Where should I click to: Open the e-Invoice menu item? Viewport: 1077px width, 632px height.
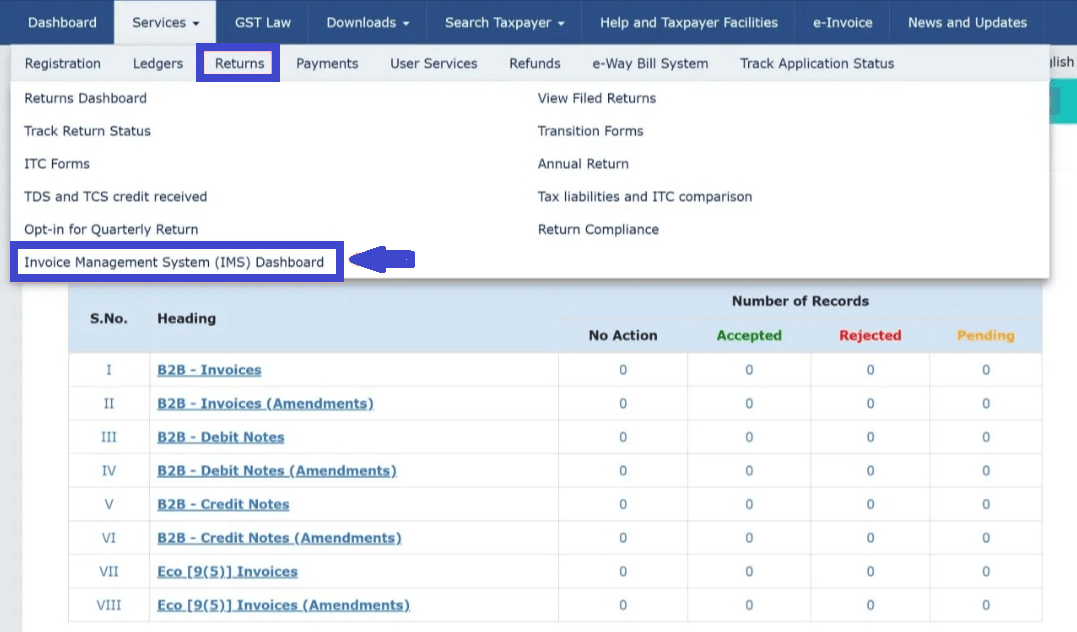pyautogui.click(x=842, y=22)
